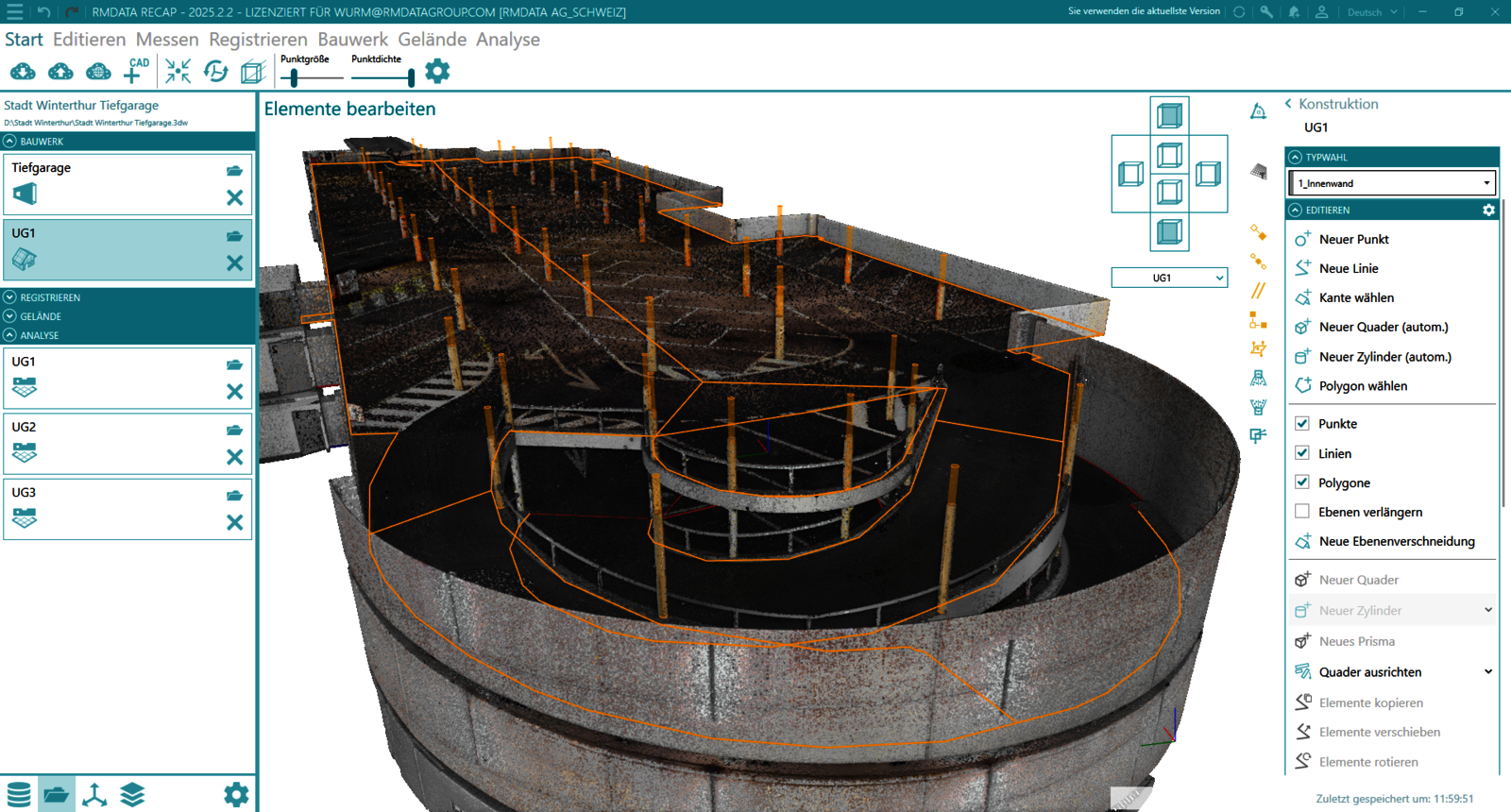Click the settings gear in the top toolbar
Screen dimensions: 1511x812
coord(437,71)
